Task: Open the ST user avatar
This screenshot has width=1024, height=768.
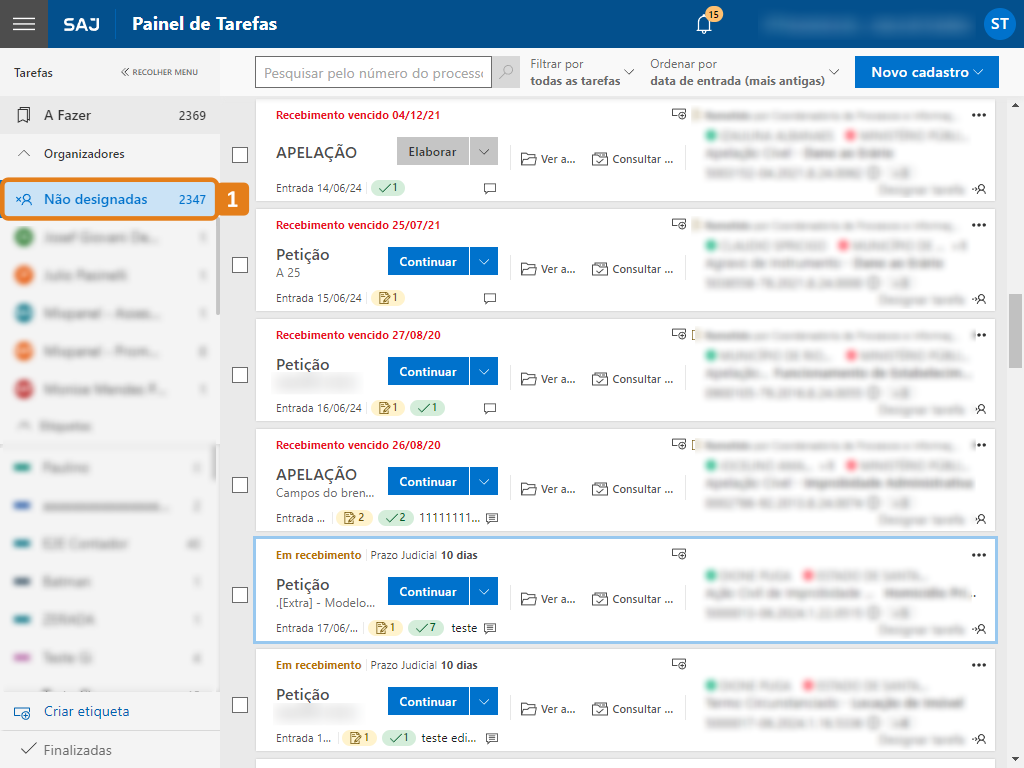Action: pos(998,24)
